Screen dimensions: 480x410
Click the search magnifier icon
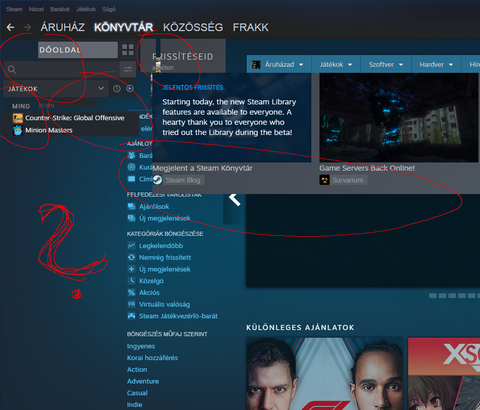12,69
